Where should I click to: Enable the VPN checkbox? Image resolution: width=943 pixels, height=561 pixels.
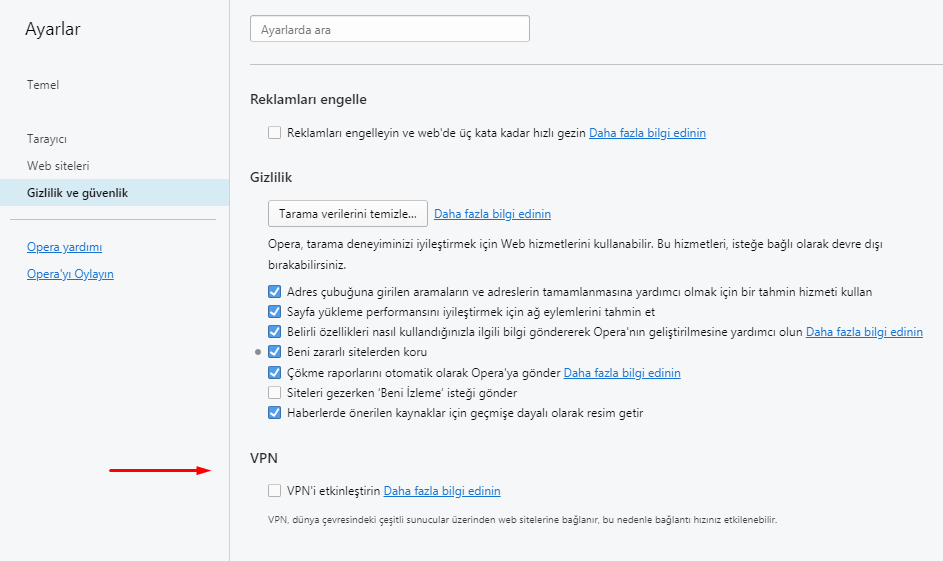(x=274, y=491)
